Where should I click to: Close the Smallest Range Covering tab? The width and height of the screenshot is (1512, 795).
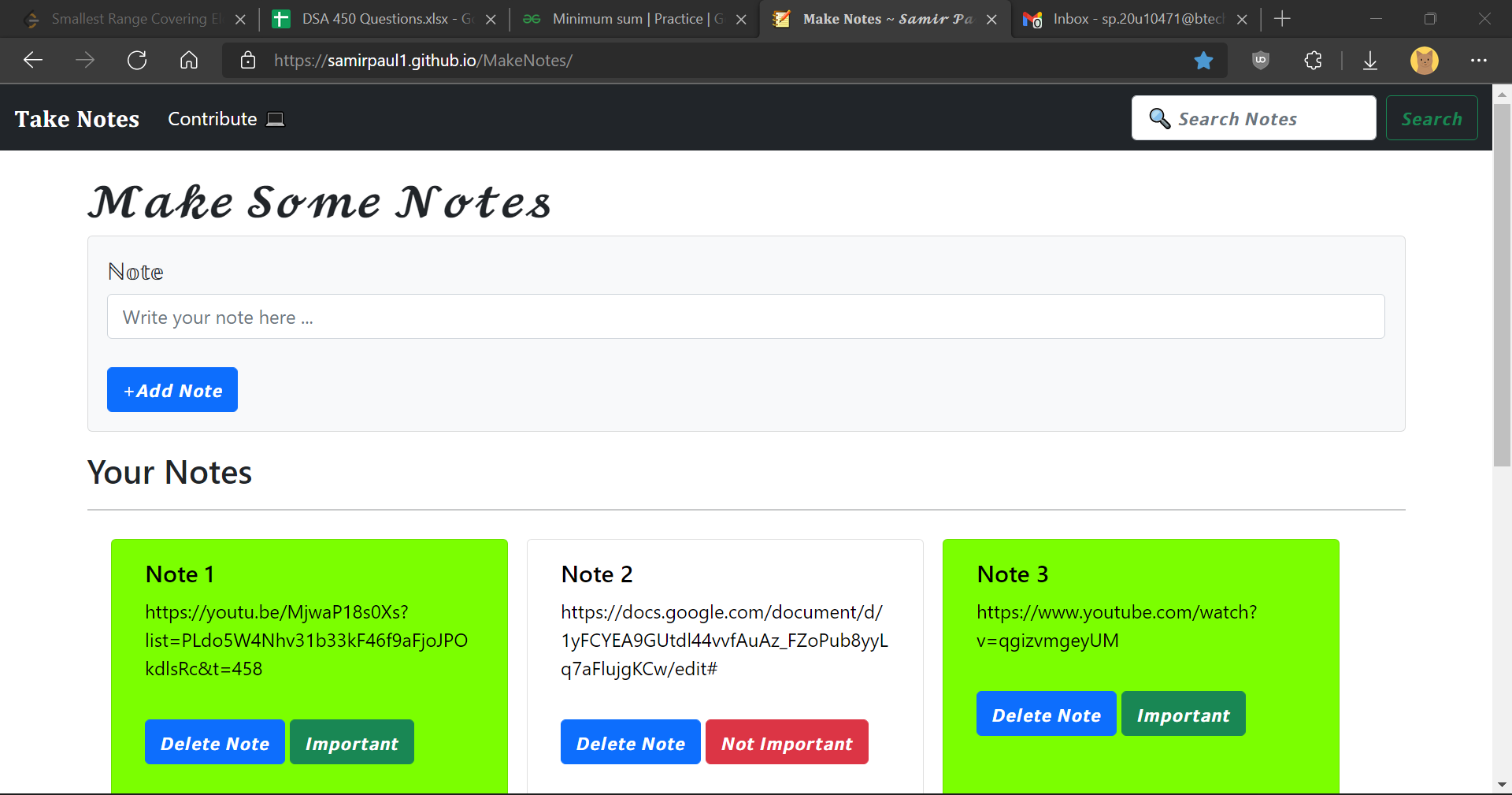(x=240, y=19)
